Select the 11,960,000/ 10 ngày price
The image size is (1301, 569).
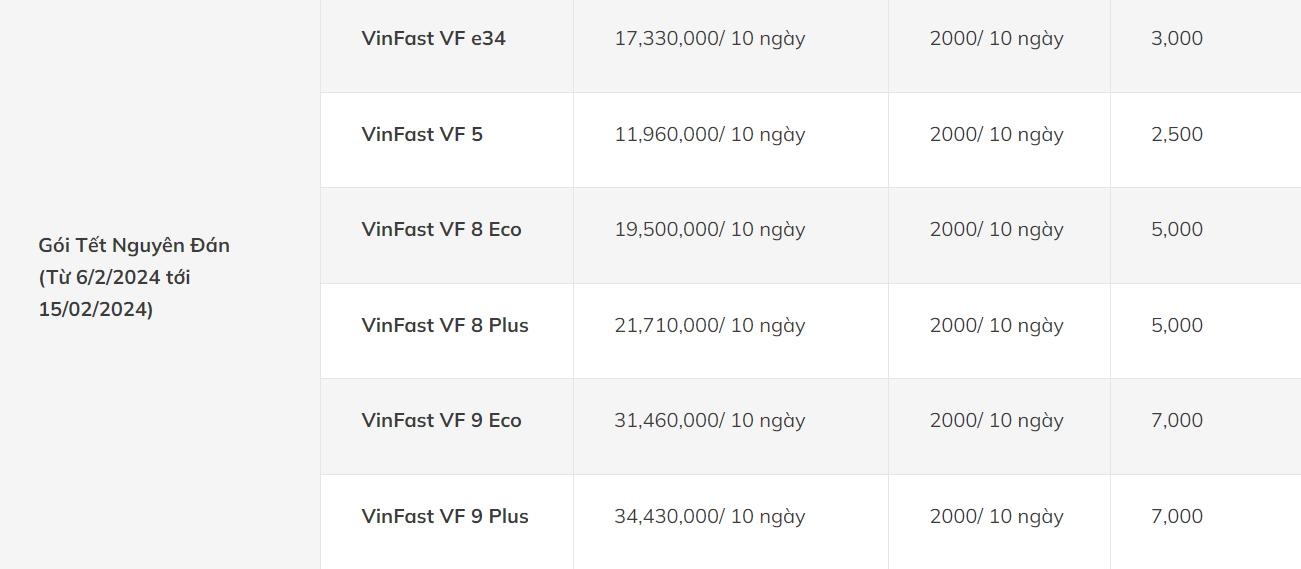(x=709, y=134)
